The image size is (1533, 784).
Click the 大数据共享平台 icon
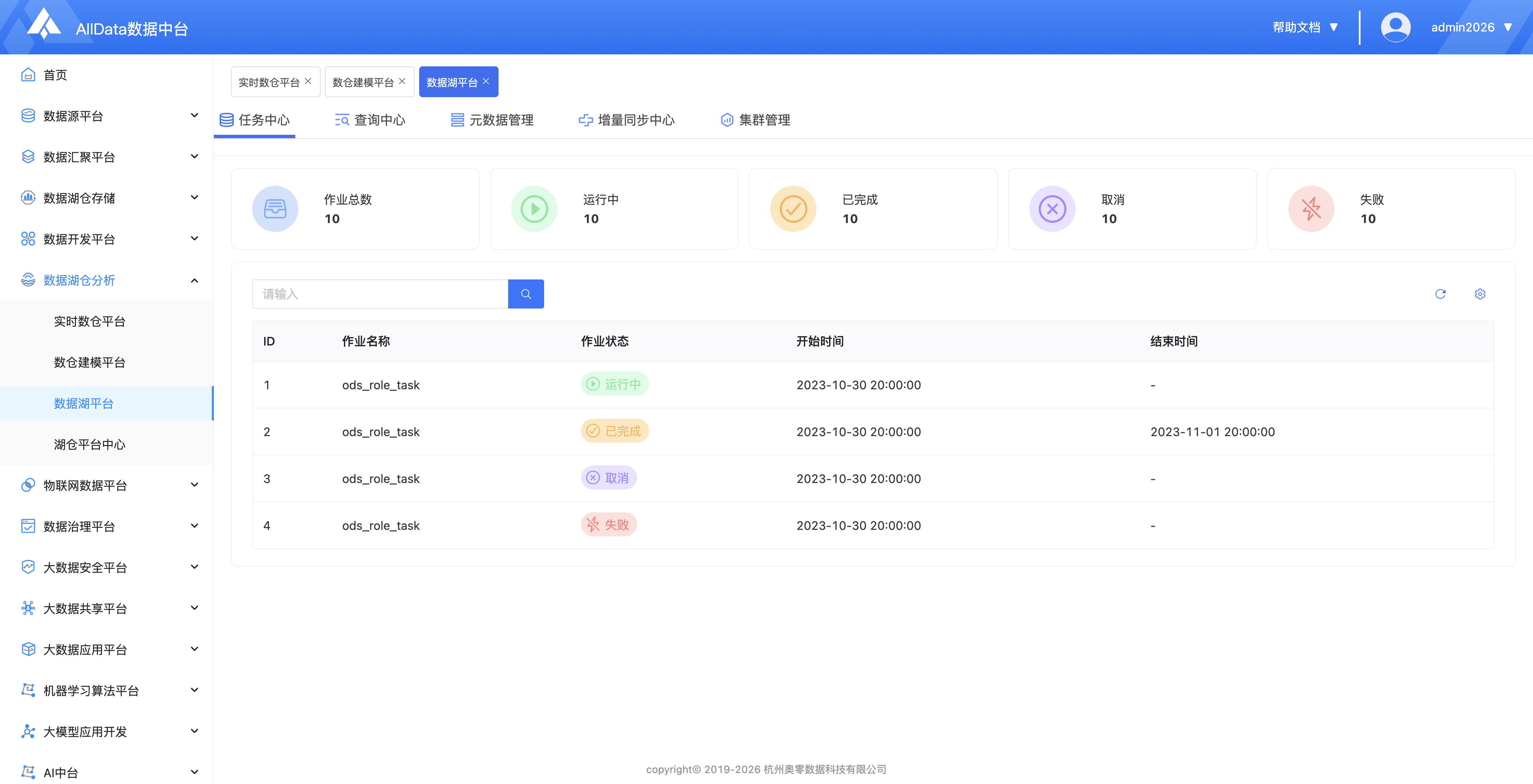(x=28, y=609)
